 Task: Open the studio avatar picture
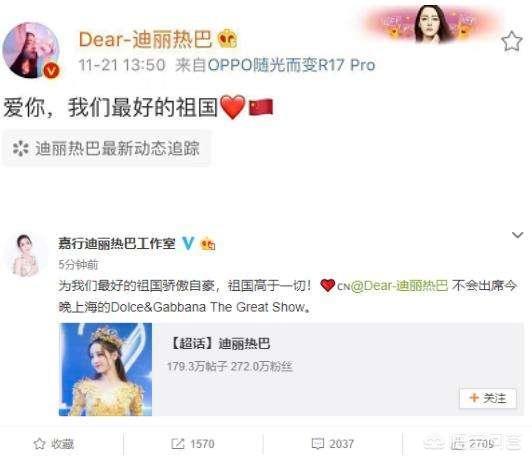pyautogui.click(x=25, y=255)
